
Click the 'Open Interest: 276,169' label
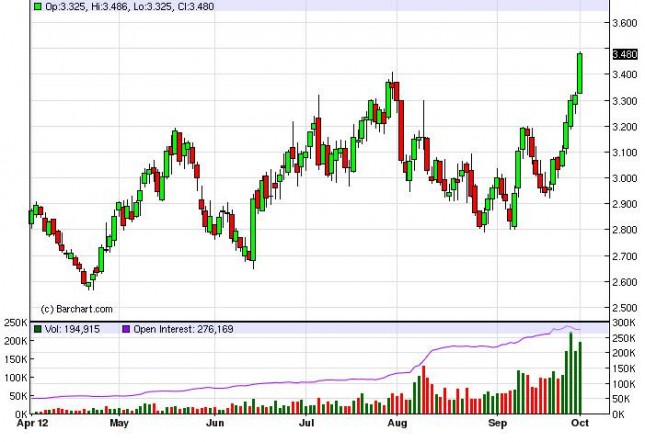point(183,329)
